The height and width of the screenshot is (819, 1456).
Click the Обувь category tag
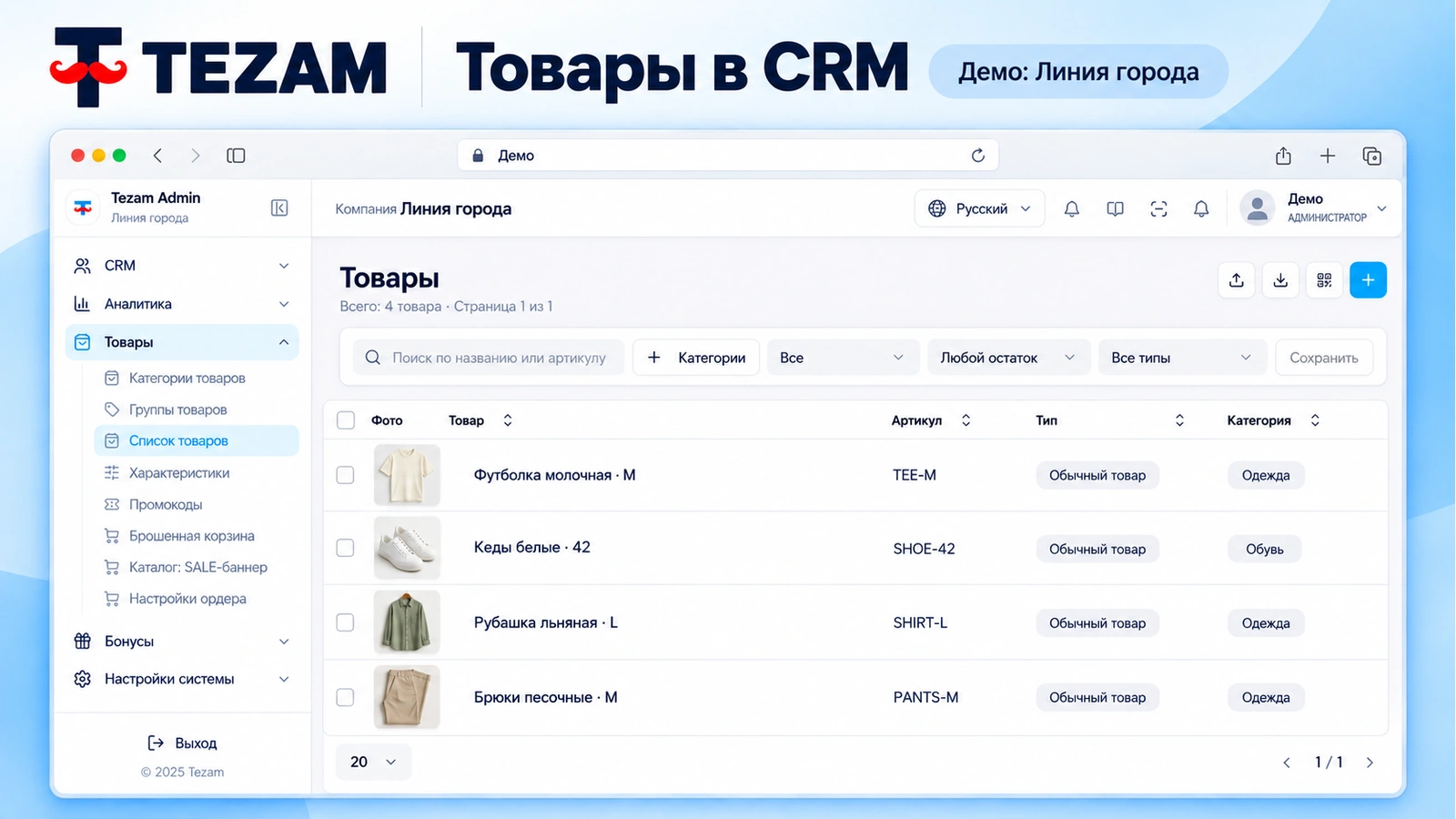[x=1265, y=549]
